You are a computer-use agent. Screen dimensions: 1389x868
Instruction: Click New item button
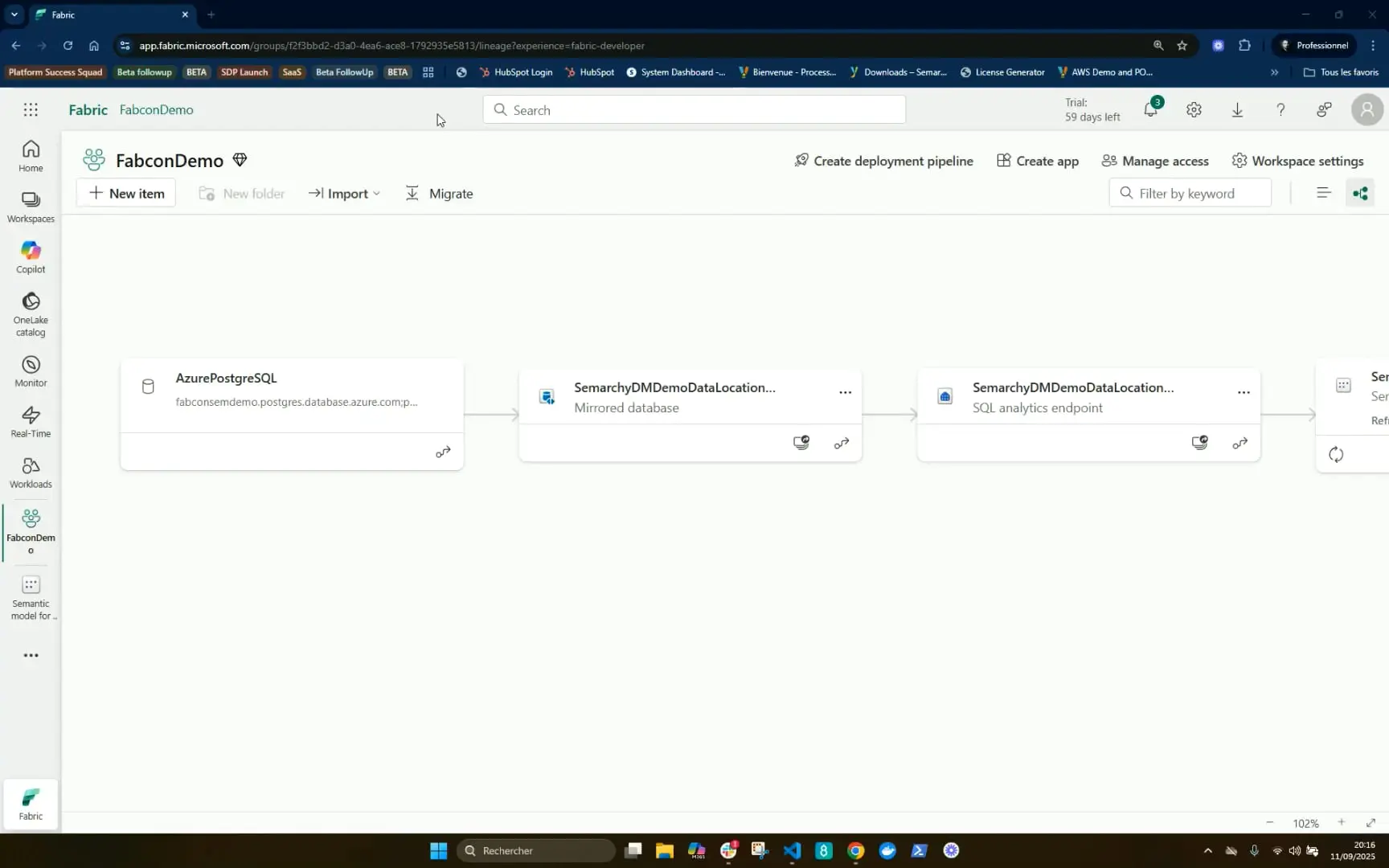(126, 194)
